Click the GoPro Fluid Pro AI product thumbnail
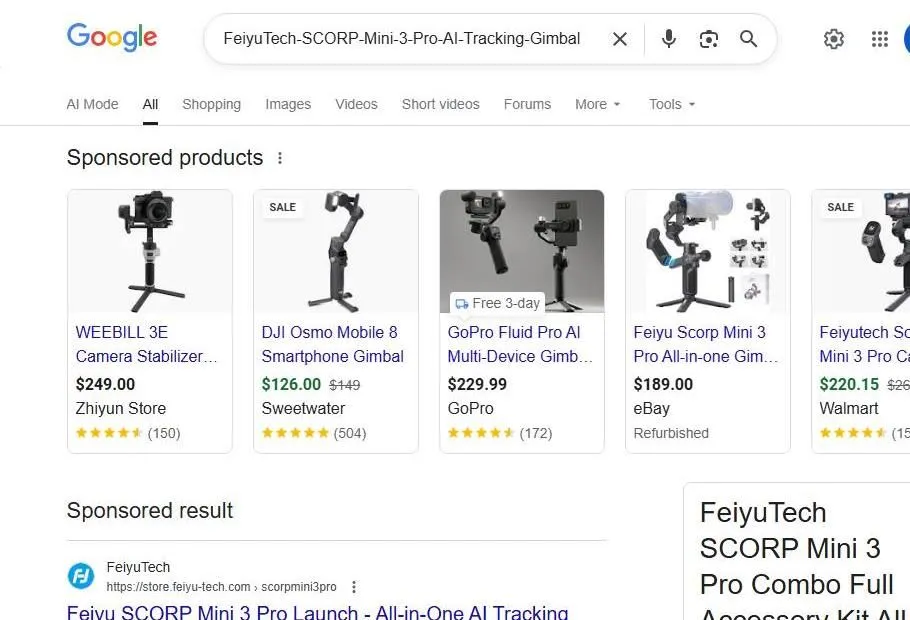The height and width of the screenshot is (620, 910). pyautogui.click(x=521, y=251)
